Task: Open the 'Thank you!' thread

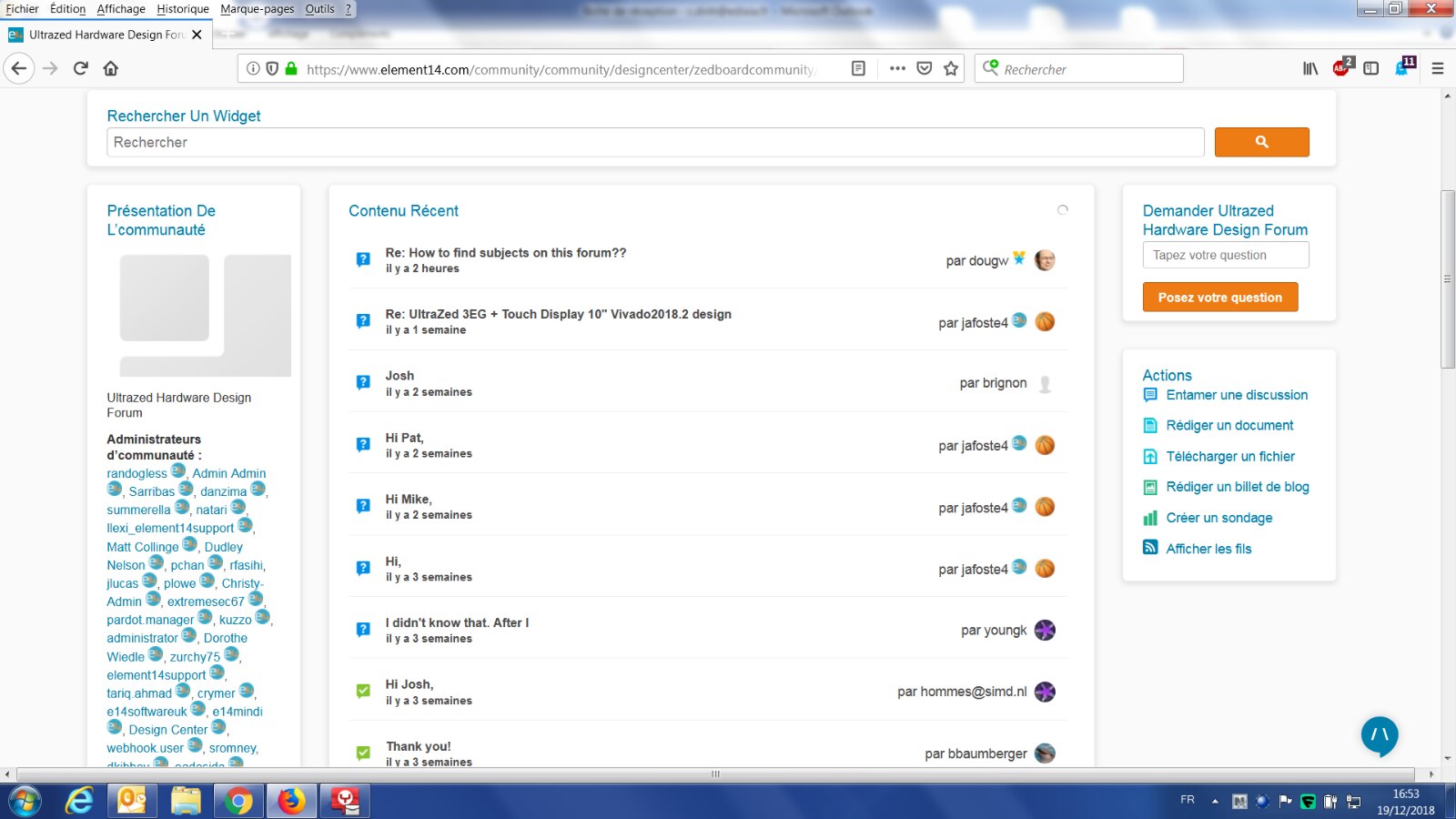Action: pos(419,746)
